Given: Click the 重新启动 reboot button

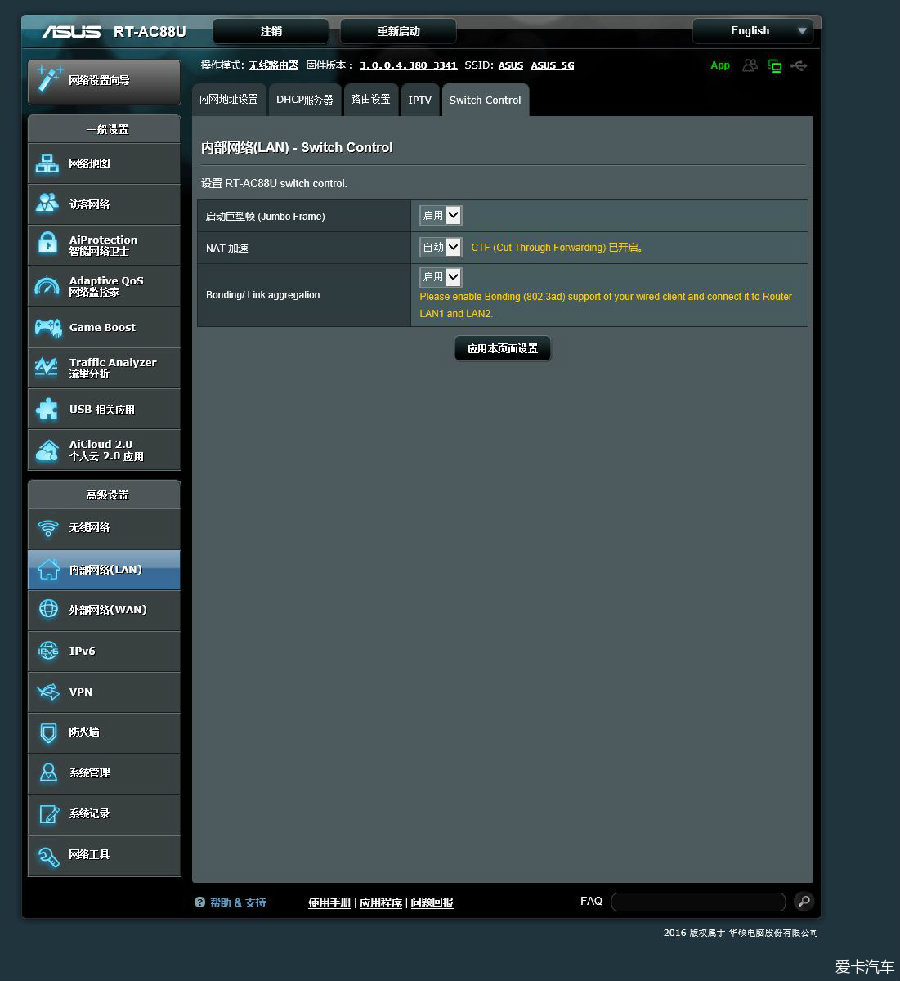Looking at the screenshot, I should (x=398, y=31).
